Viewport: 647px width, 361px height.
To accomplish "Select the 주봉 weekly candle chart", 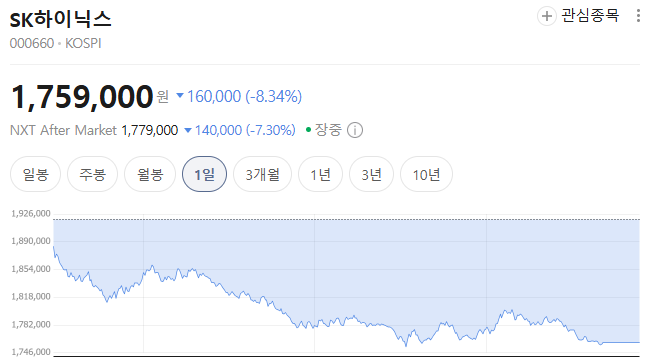I will [92, 174].
